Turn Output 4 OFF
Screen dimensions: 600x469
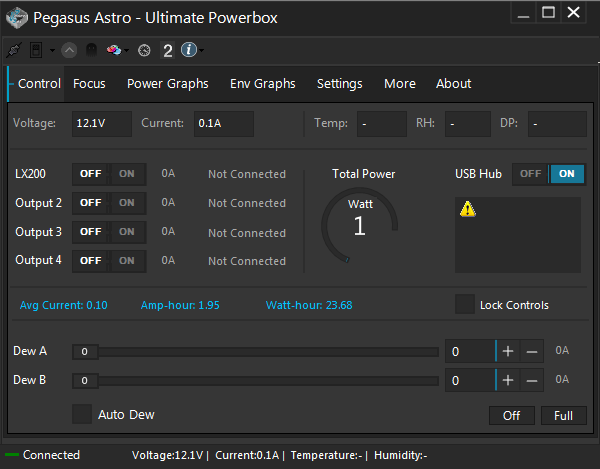91,261
